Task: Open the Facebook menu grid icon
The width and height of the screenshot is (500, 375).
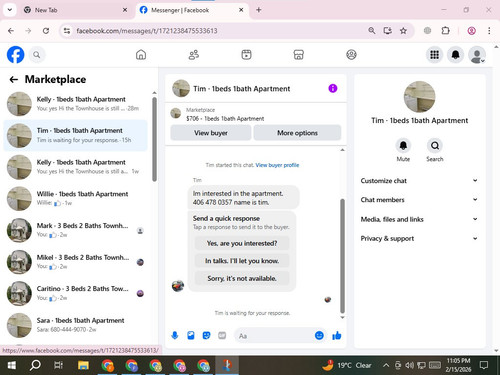Action: point(434,55)
